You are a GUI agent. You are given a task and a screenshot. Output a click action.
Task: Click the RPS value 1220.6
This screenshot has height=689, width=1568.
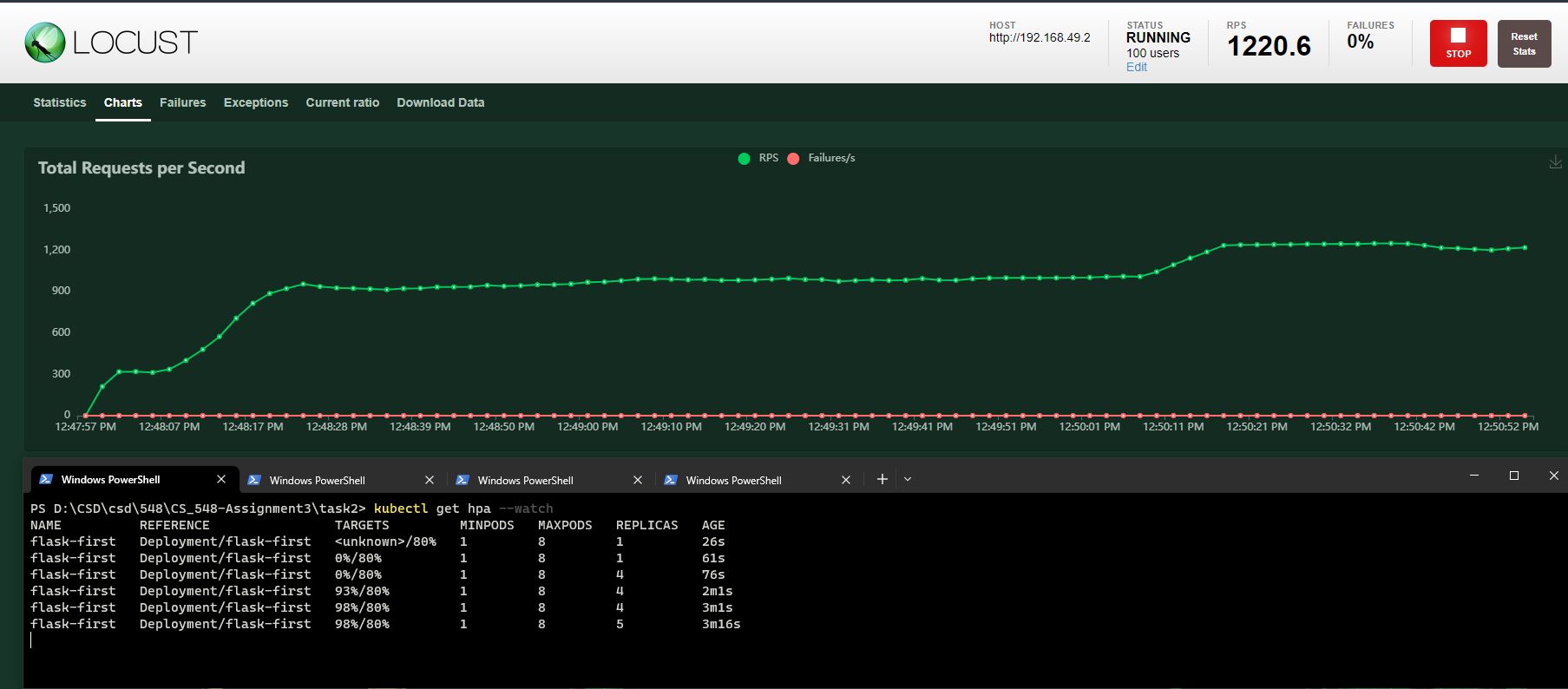coord(1269,46)
